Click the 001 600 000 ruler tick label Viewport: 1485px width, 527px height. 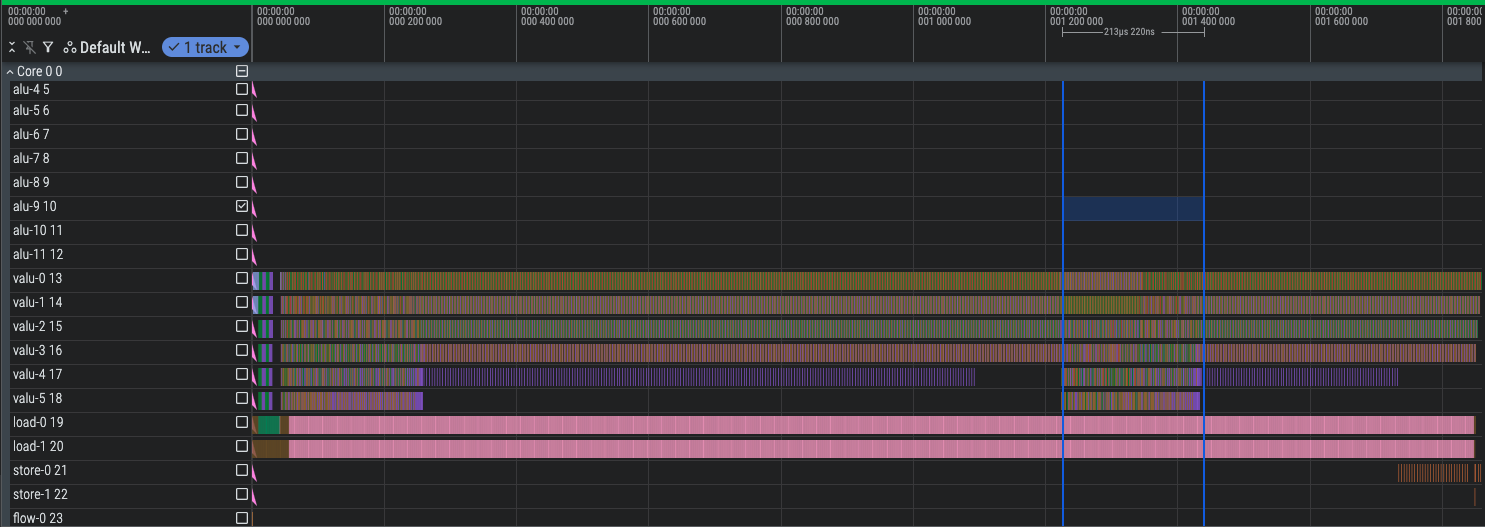(x=1340, y=21)
